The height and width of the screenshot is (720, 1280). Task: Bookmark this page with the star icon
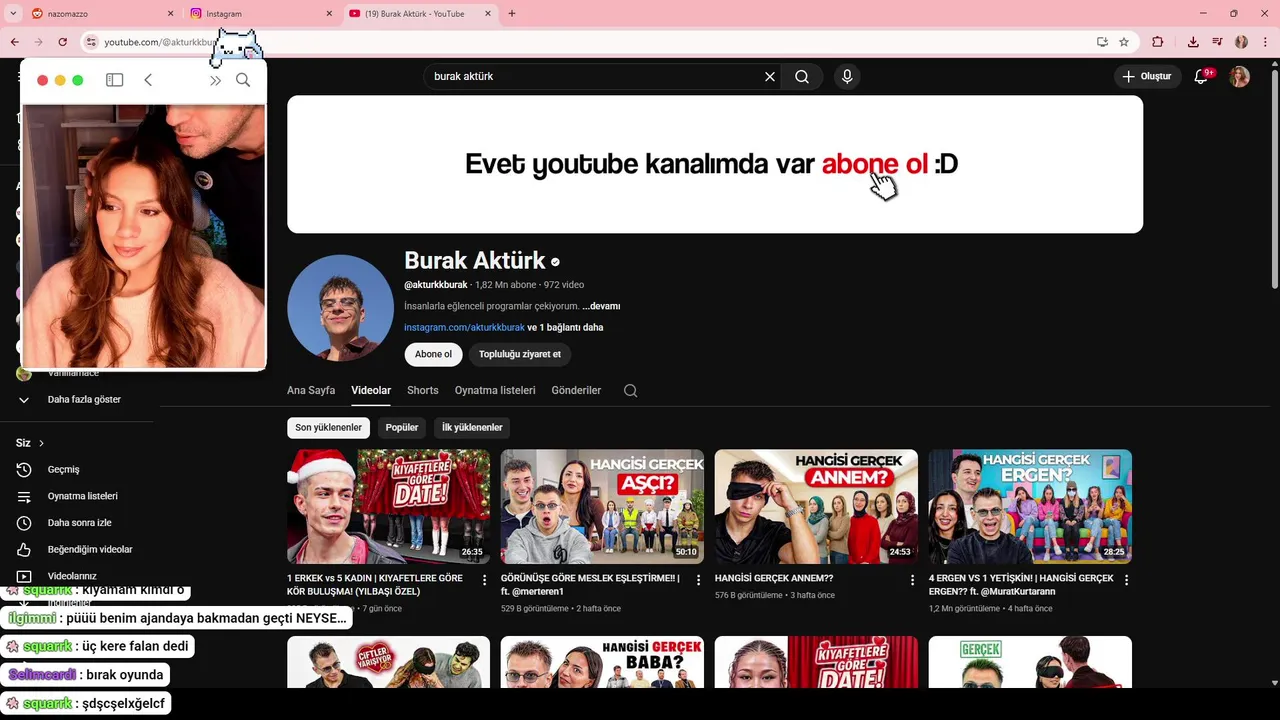pos(1124,42)
